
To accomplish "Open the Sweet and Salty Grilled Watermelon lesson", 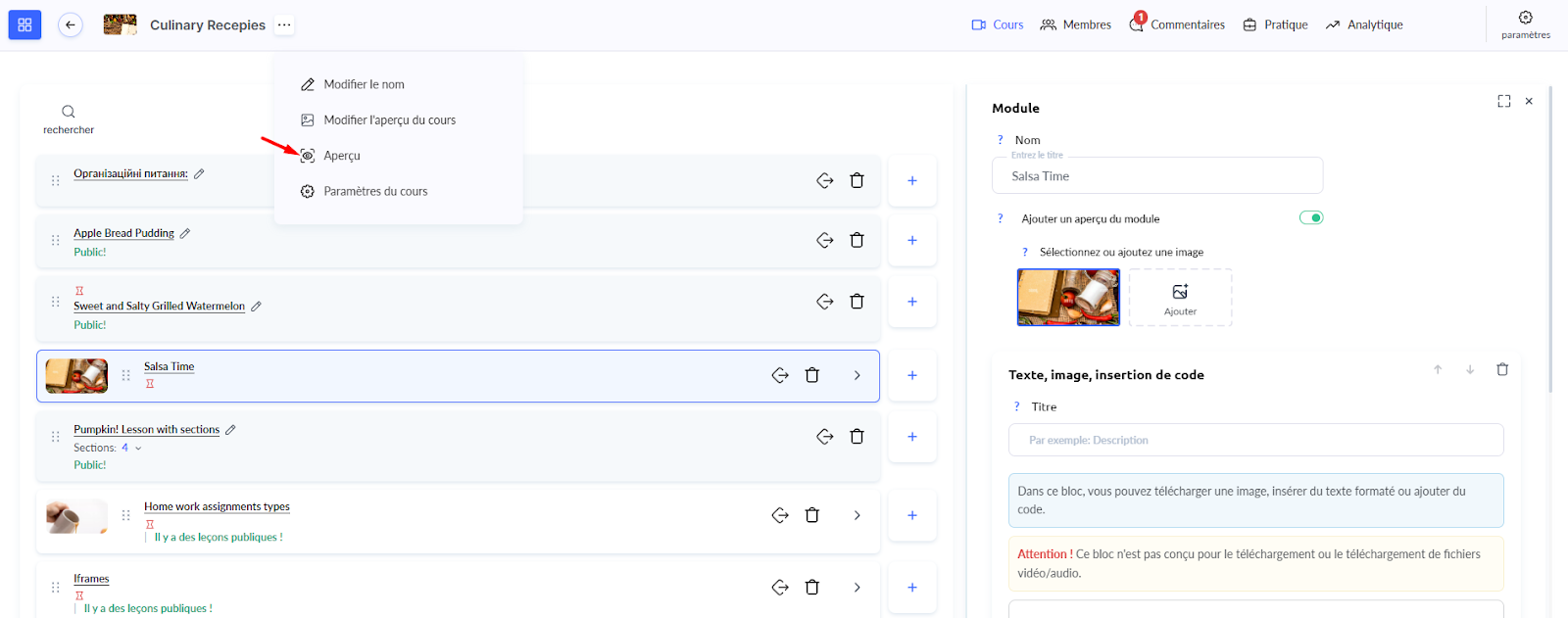I will click(x=159, y=306).
